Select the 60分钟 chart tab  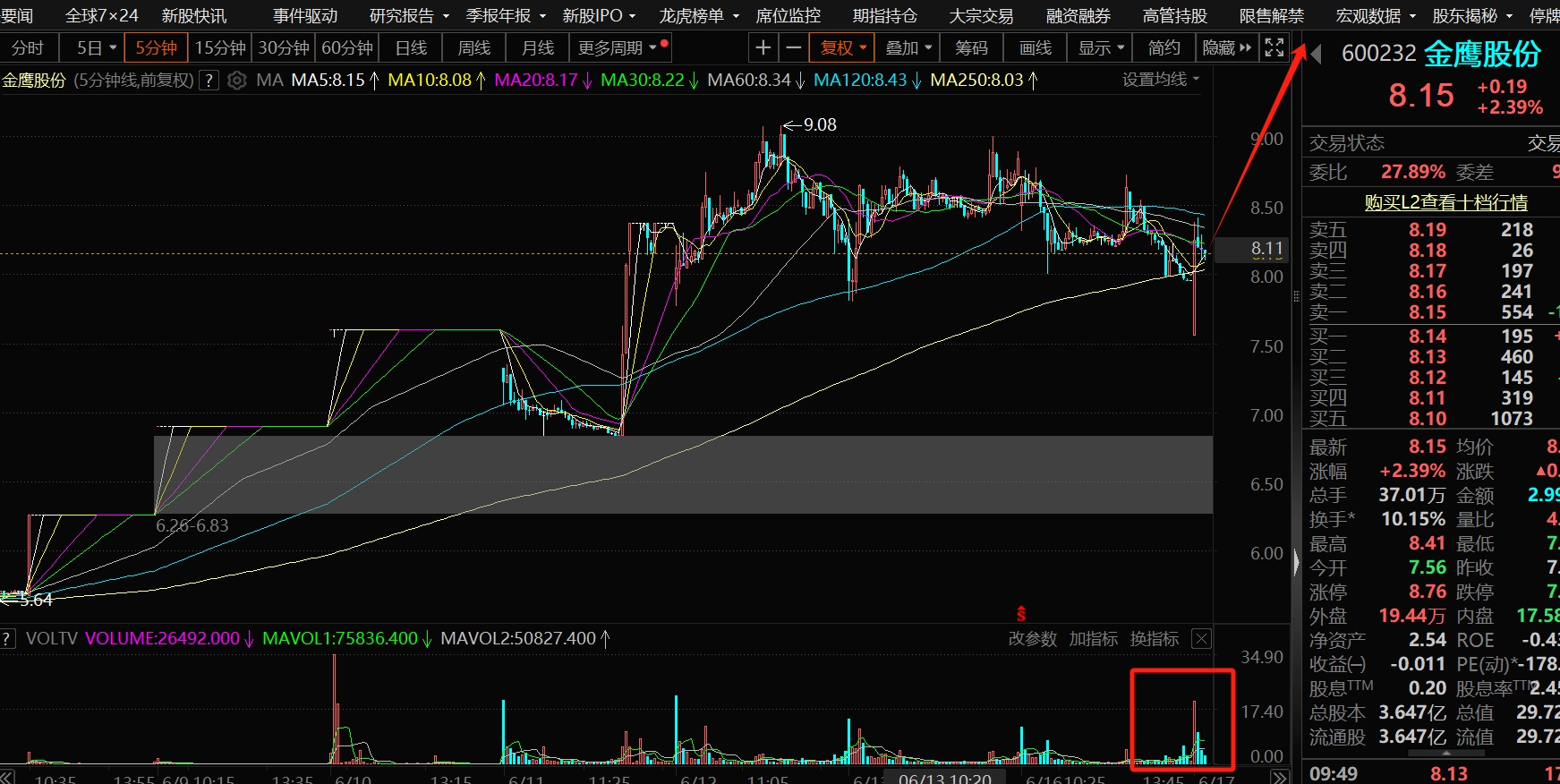(x=347, y=47)
